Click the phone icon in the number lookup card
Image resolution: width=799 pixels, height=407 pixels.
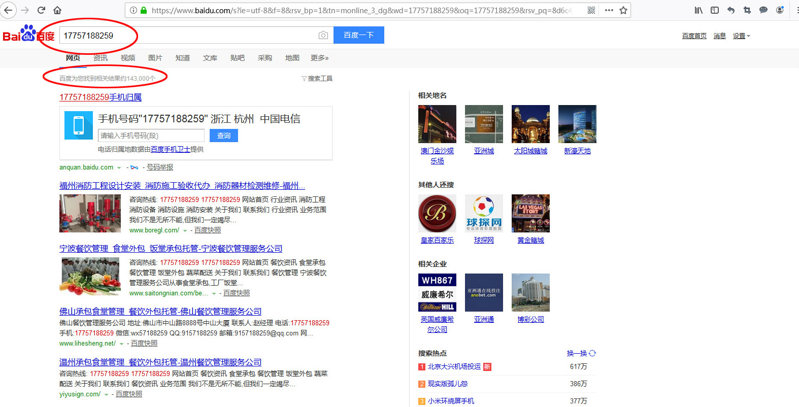coord(78,125)
